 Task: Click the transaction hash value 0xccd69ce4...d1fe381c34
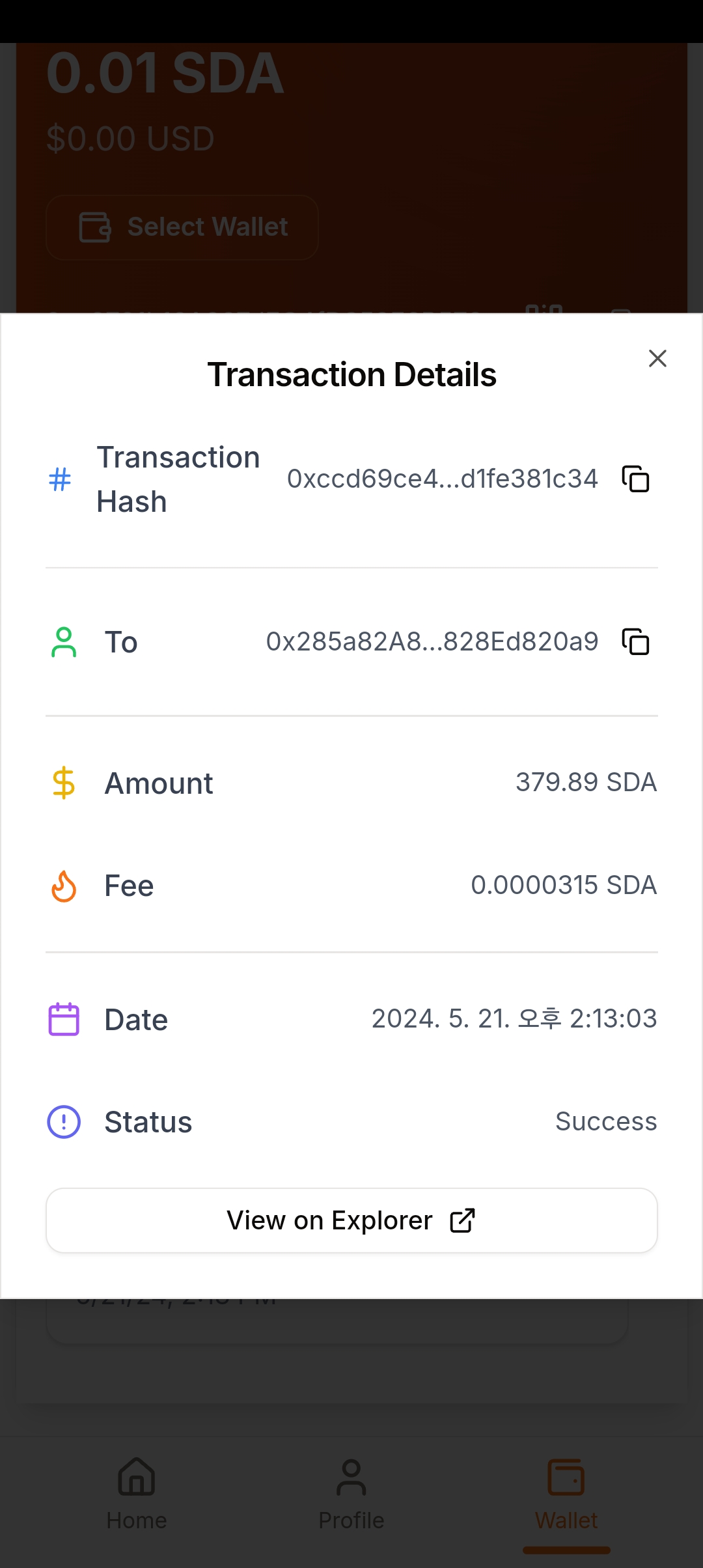[442, 479]
